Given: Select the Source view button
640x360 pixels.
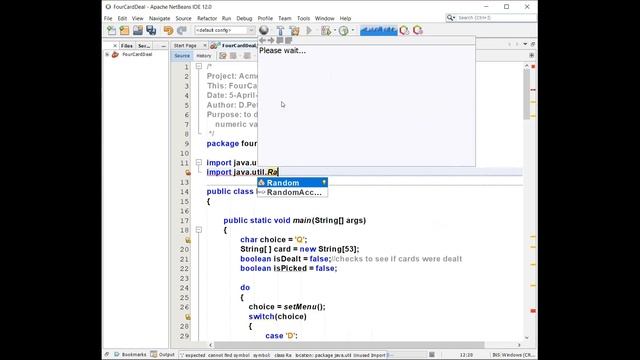Looking at the screenshot, I should pyautogui.click(x=182, y=56).
